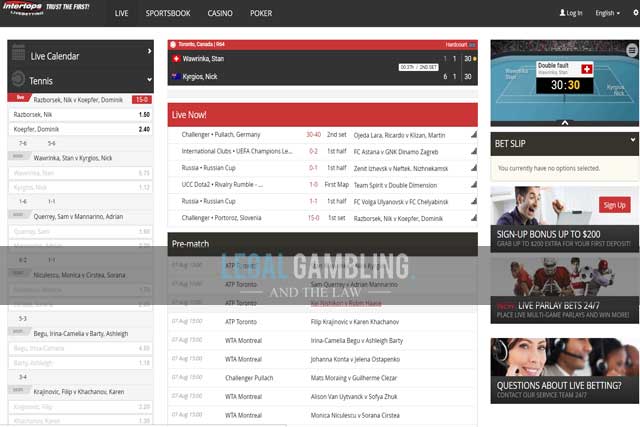Open stats icon for FC Astana v Dinamo Zagreb
The height and width of the screenshot is (427, 640).
click(x=473, y=151)
